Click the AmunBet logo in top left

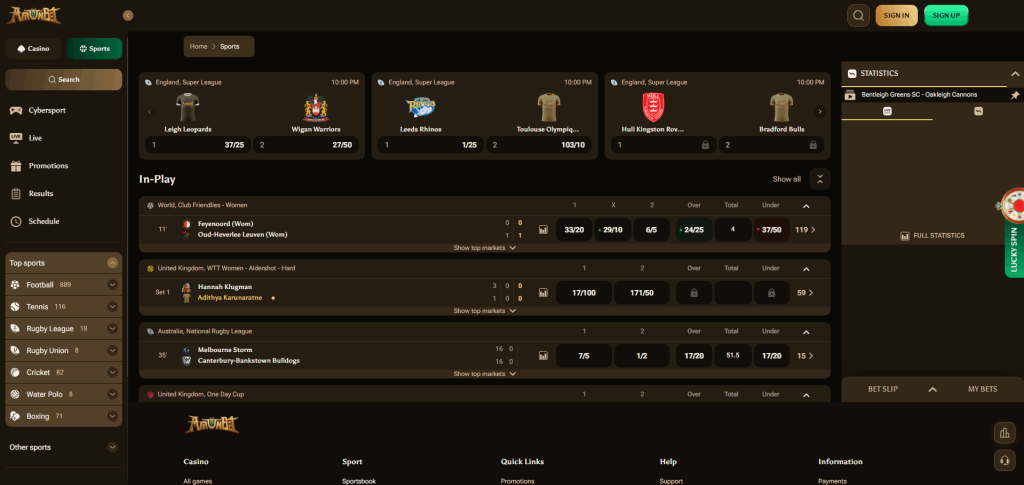tap(34, 15)
